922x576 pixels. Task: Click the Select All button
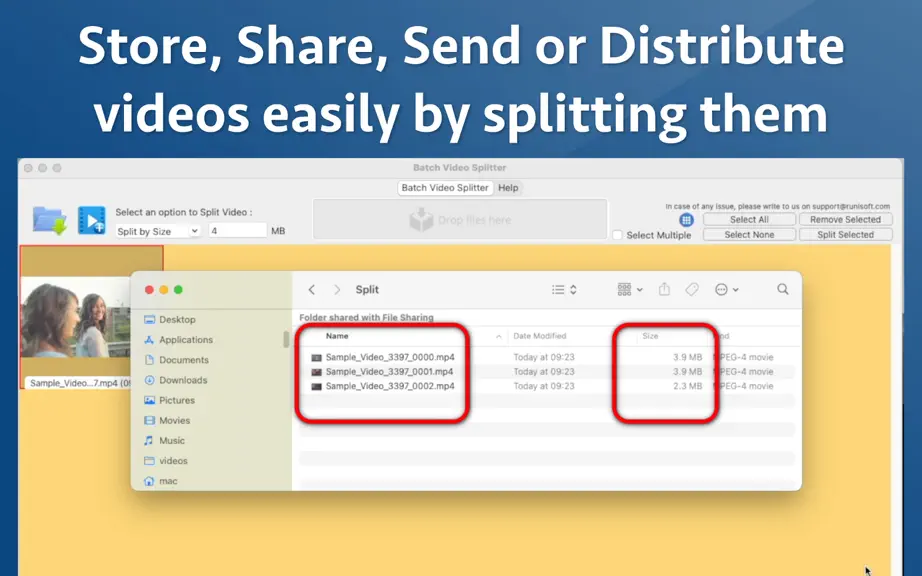coord(749,219)
